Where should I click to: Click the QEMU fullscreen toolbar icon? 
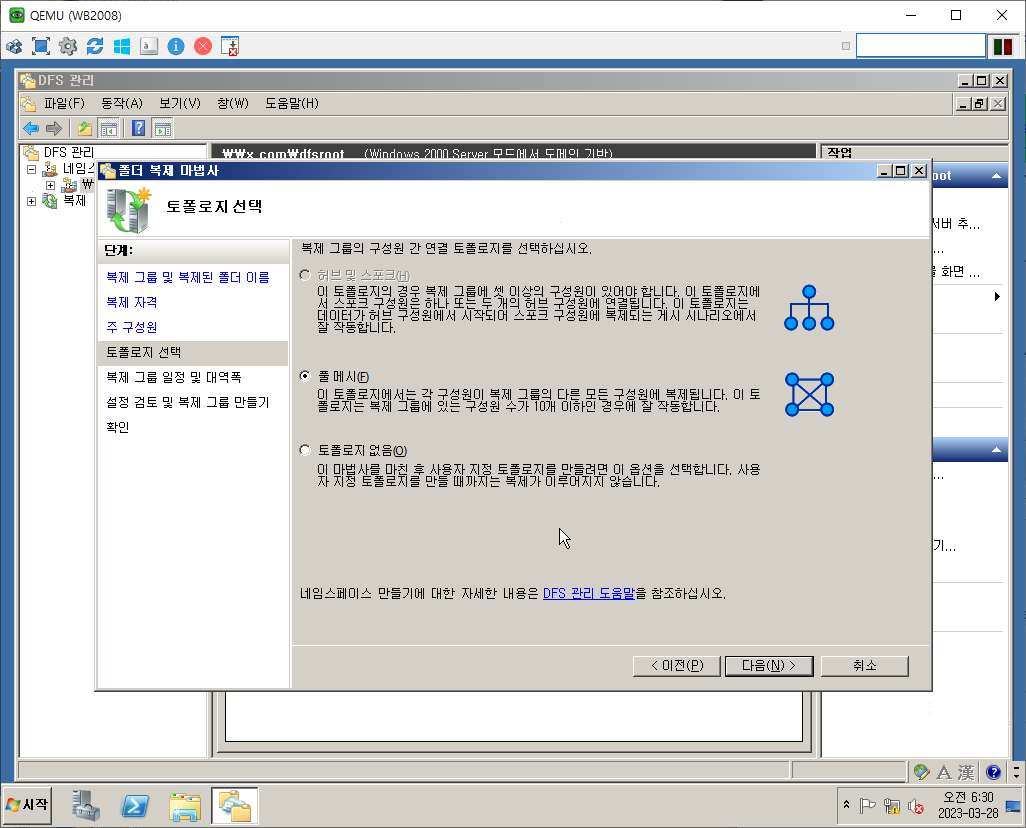point(41,46)
